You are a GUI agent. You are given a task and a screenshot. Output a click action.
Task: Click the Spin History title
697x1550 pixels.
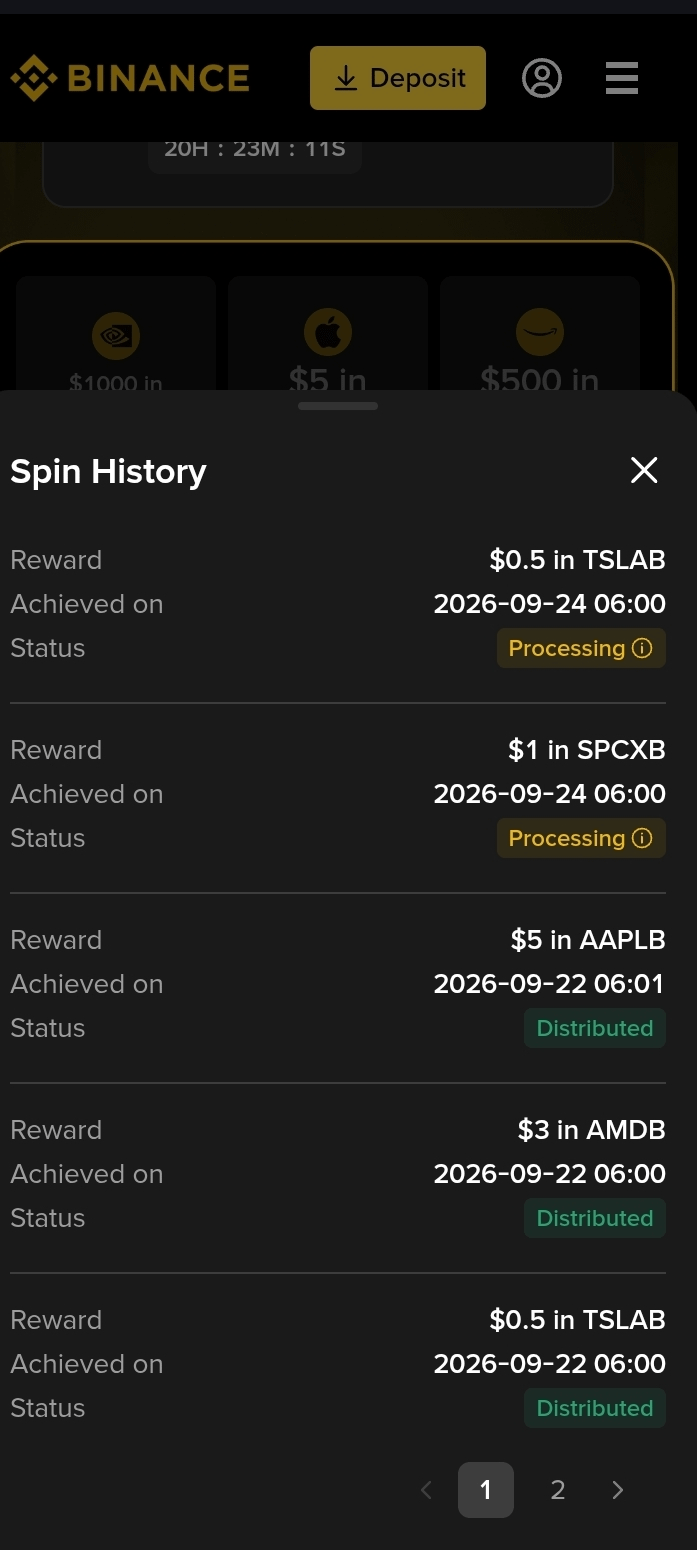pyautogui.click(x=108, y=471)
